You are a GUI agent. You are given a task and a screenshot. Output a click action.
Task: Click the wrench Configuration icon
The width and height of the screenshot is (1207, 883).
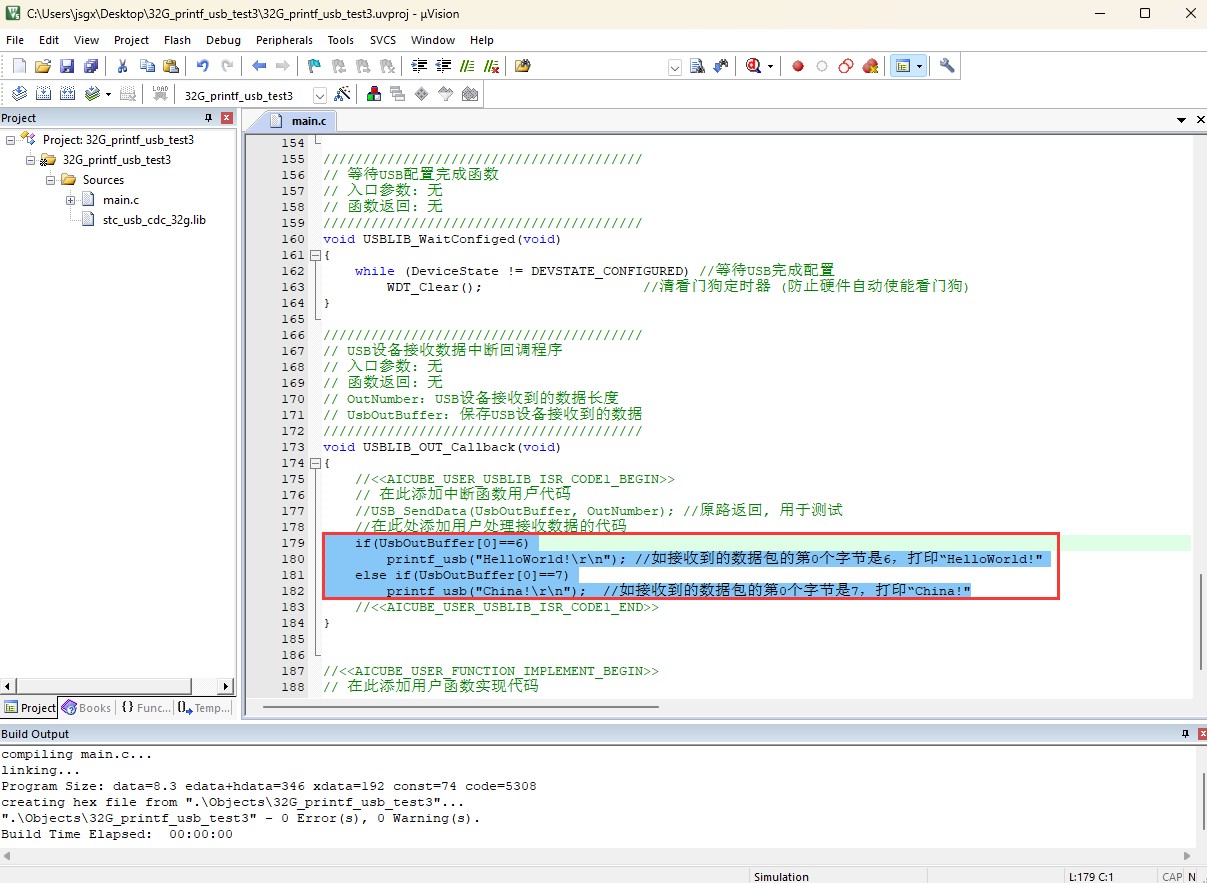click(947, 66)
